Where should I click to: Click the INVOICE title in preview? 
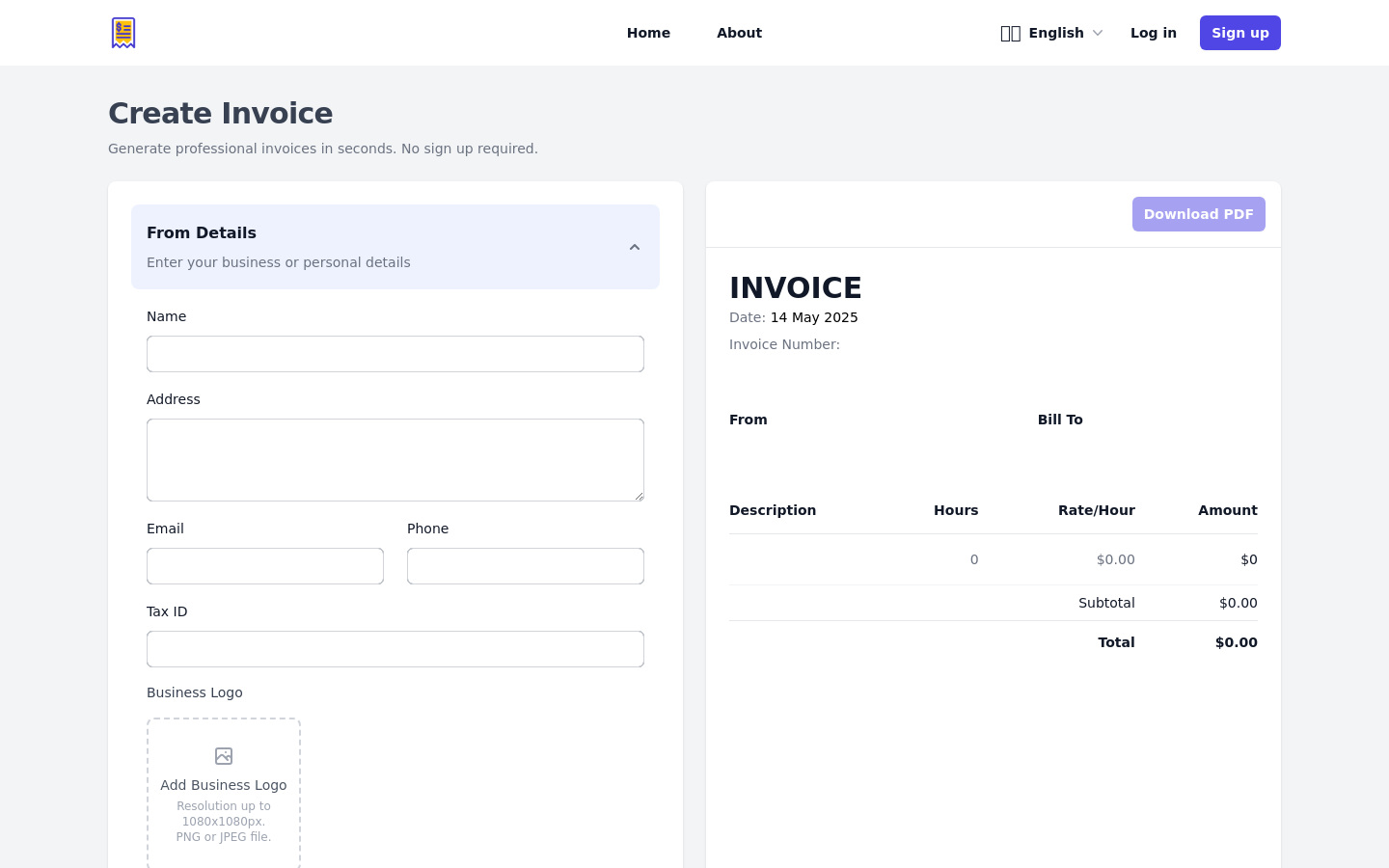(x=796, y=287)
